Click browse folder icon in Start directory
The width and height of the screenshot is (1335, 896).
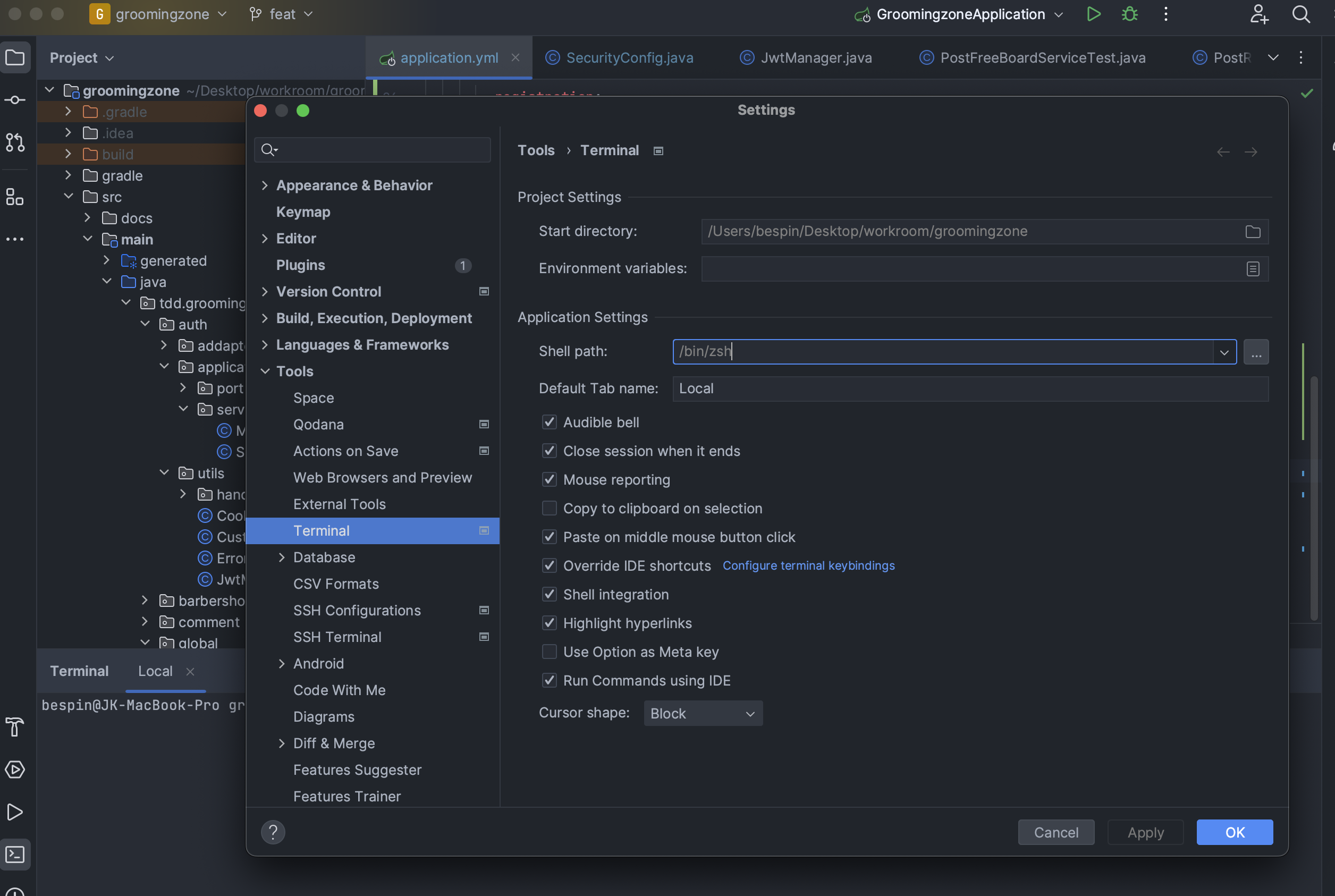pos(1252,231)
